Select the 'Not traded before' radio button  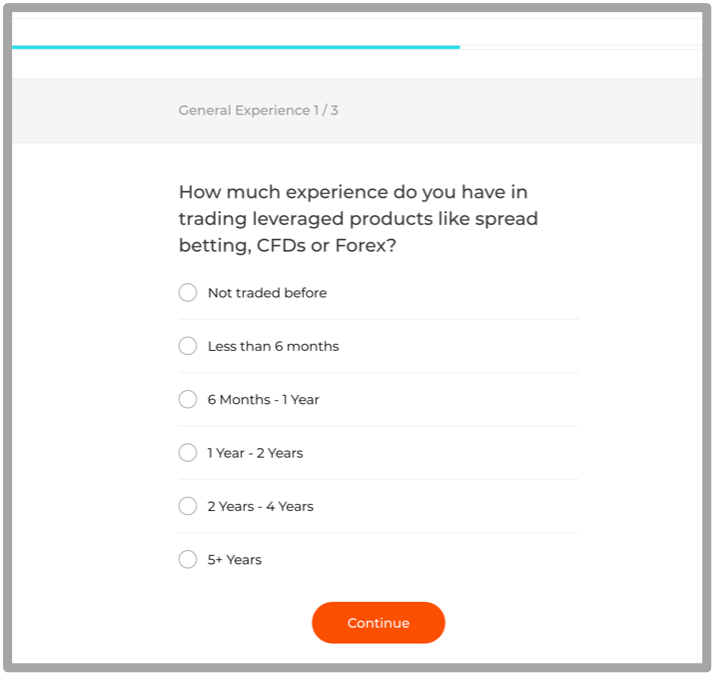pos(187,293)
